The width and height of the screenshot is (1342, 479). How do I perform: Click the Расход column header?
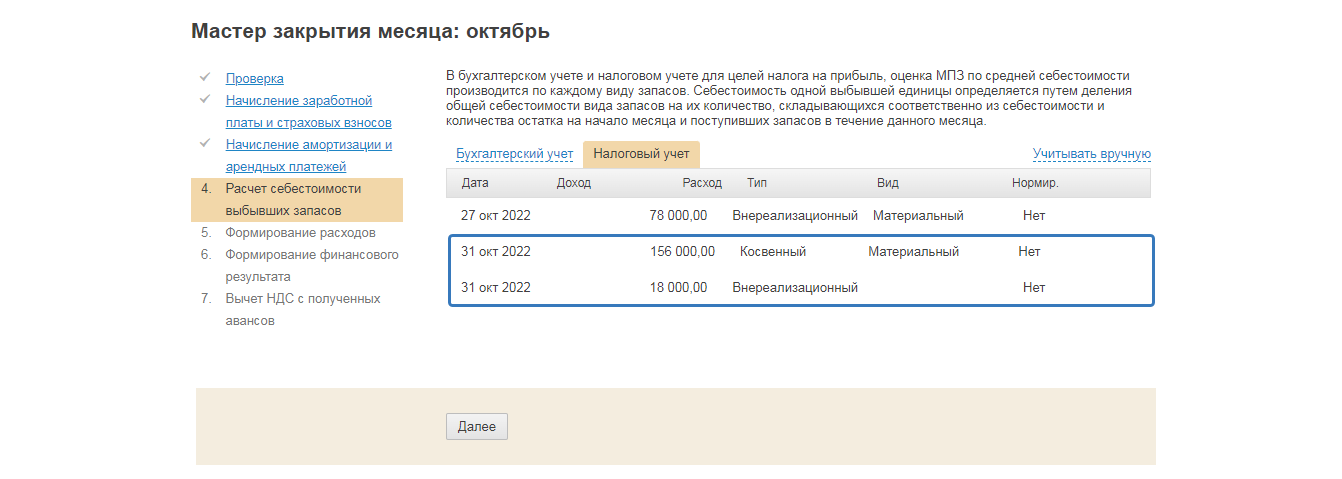pos(701,183)
